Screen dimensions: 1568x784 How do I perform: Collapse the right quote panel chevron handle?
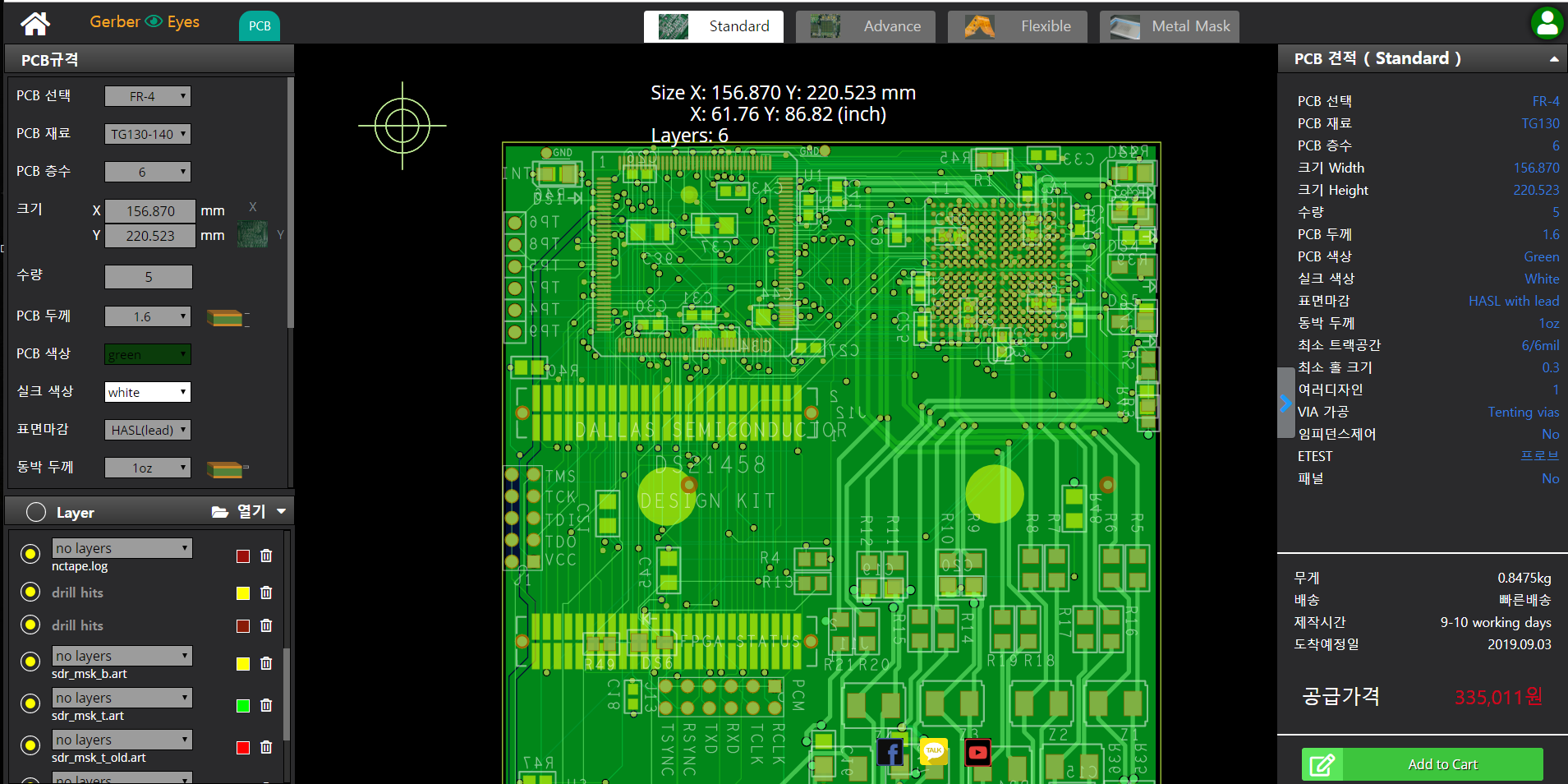coord(1285,403)
